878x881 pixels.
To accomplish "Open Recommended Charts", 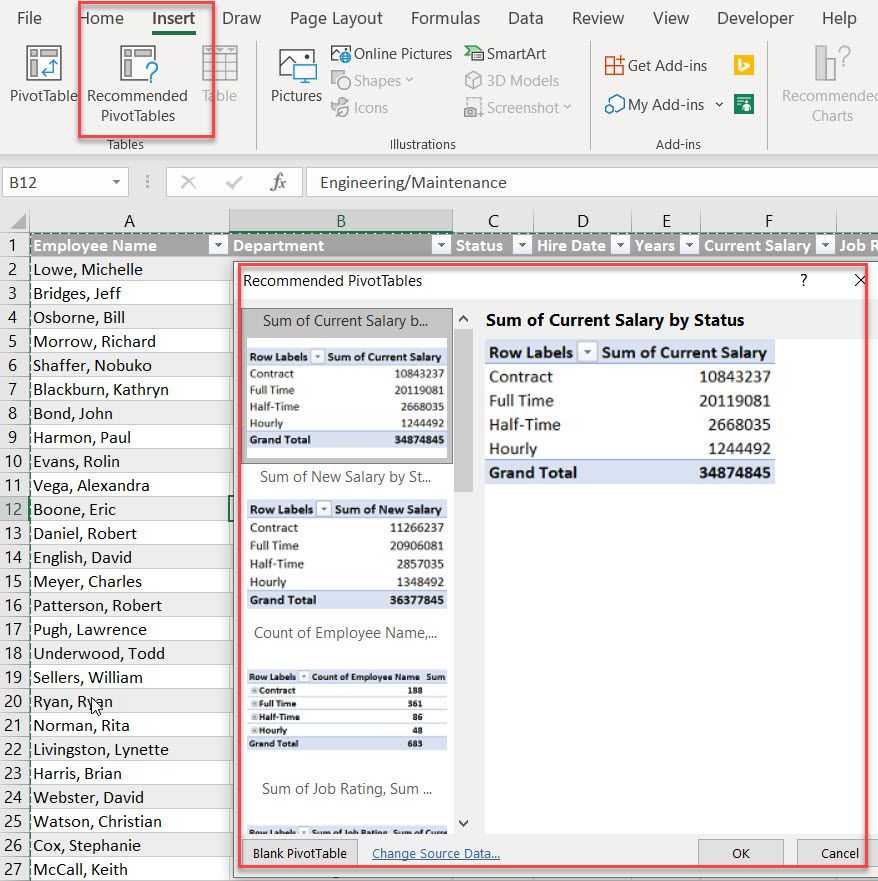I will coord(830,84).
